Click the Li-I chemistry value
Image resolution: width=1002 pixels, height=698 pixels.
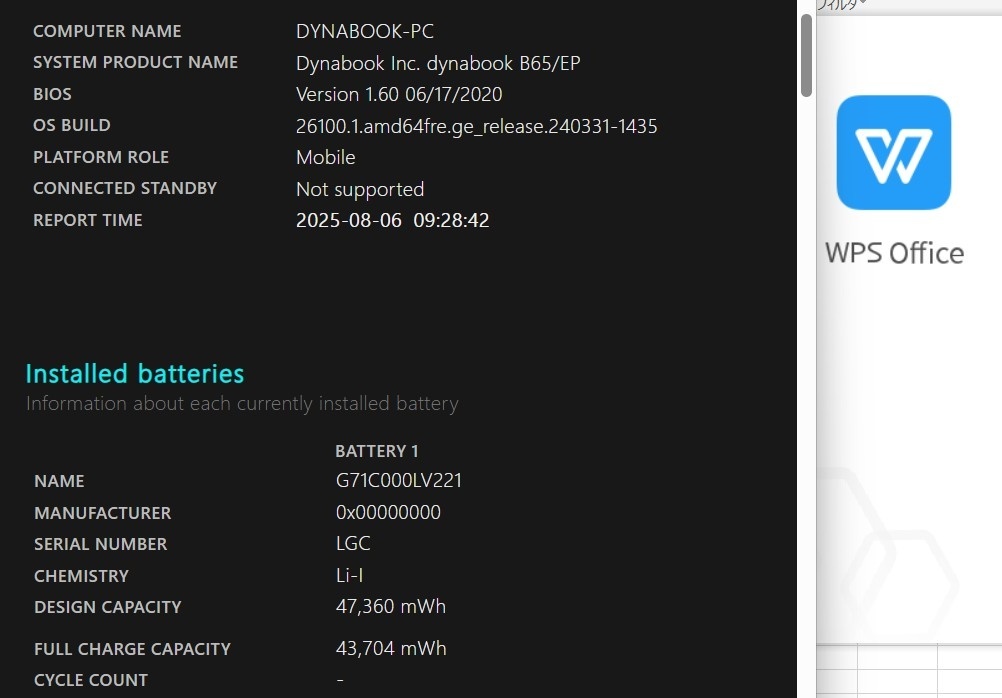tap(349, 575)
